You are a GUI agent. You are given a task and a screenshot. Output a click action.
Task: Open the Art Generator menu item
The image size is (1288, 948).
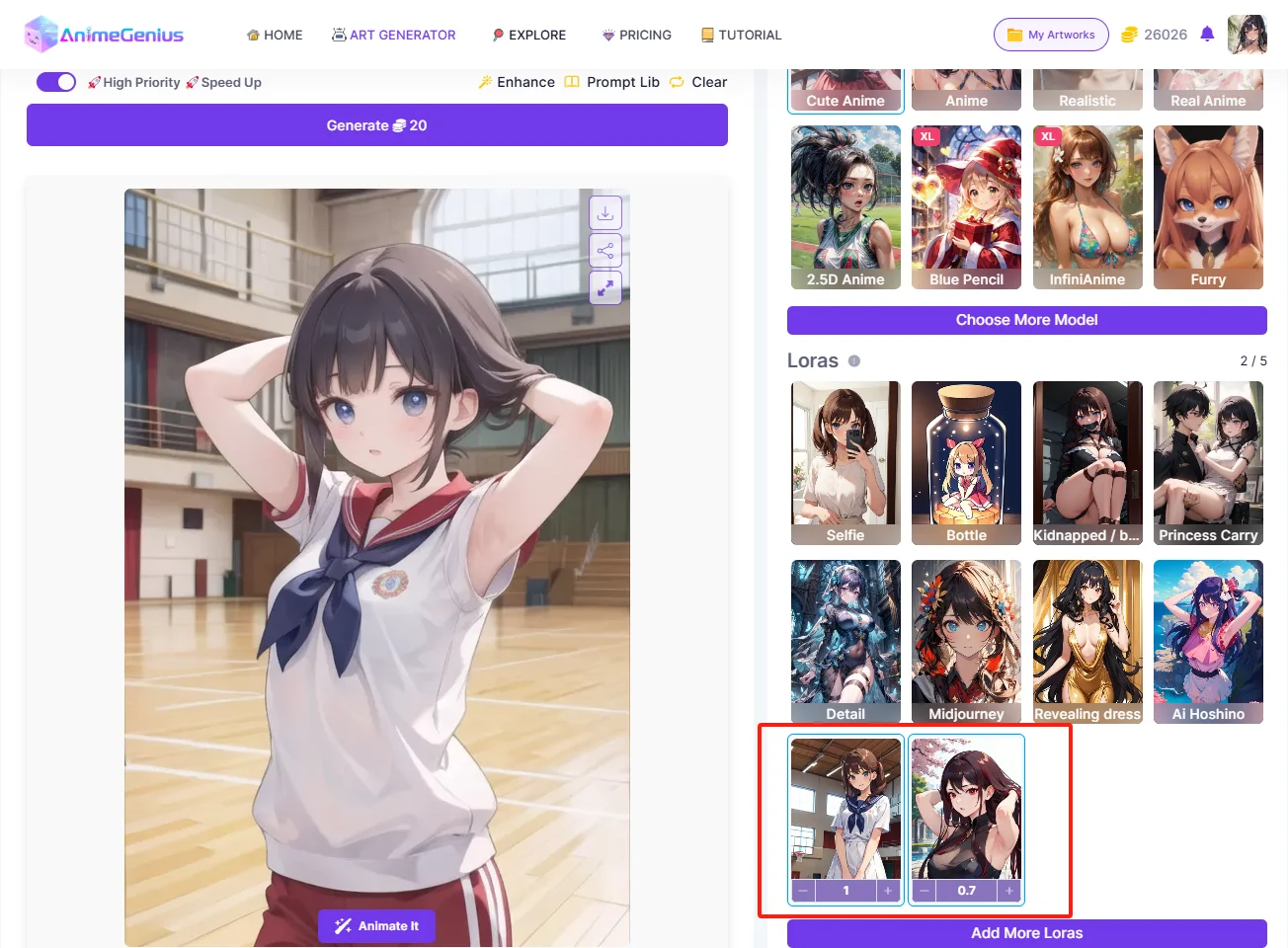pos(394,35)
